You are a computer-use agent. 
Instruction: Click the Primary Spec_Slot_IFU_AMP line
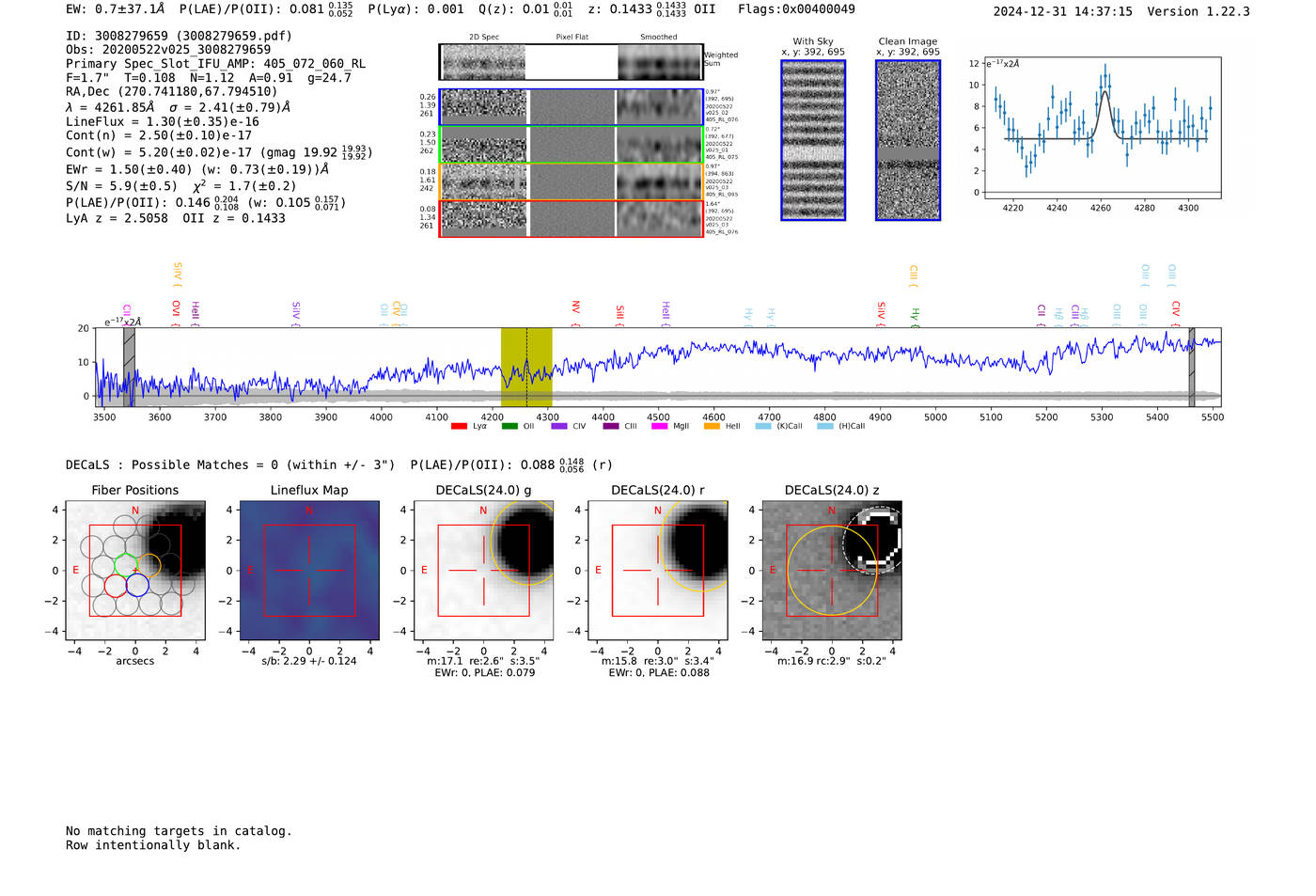(x=216, y=64)
